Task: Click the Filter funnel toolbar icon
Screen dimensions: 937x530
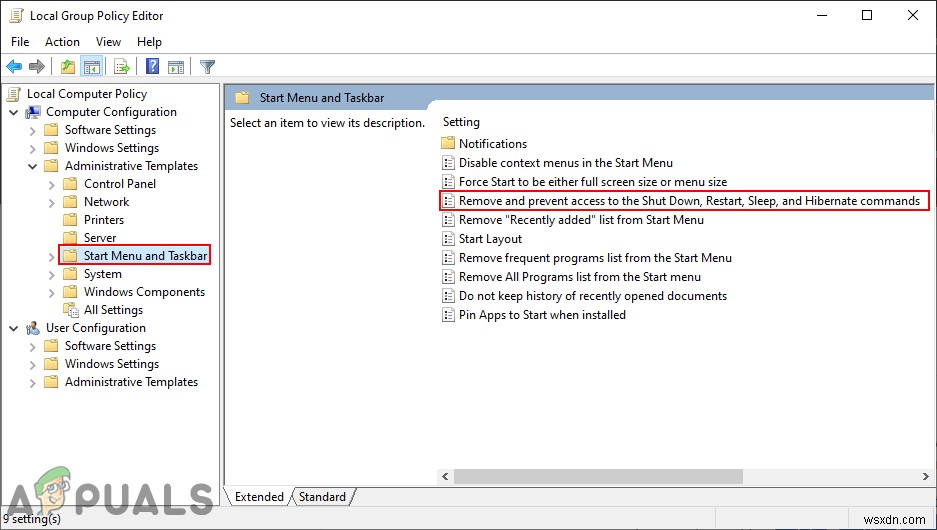Action: [x=207, y=66]
